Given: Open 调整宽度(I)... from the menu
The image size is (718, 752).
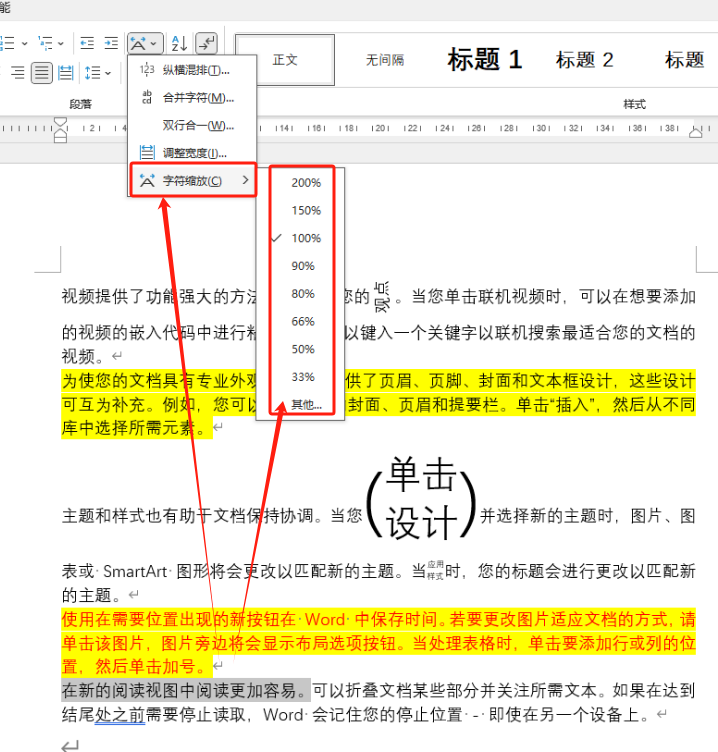Looking at the screenshot, I should tap(192, 153).
